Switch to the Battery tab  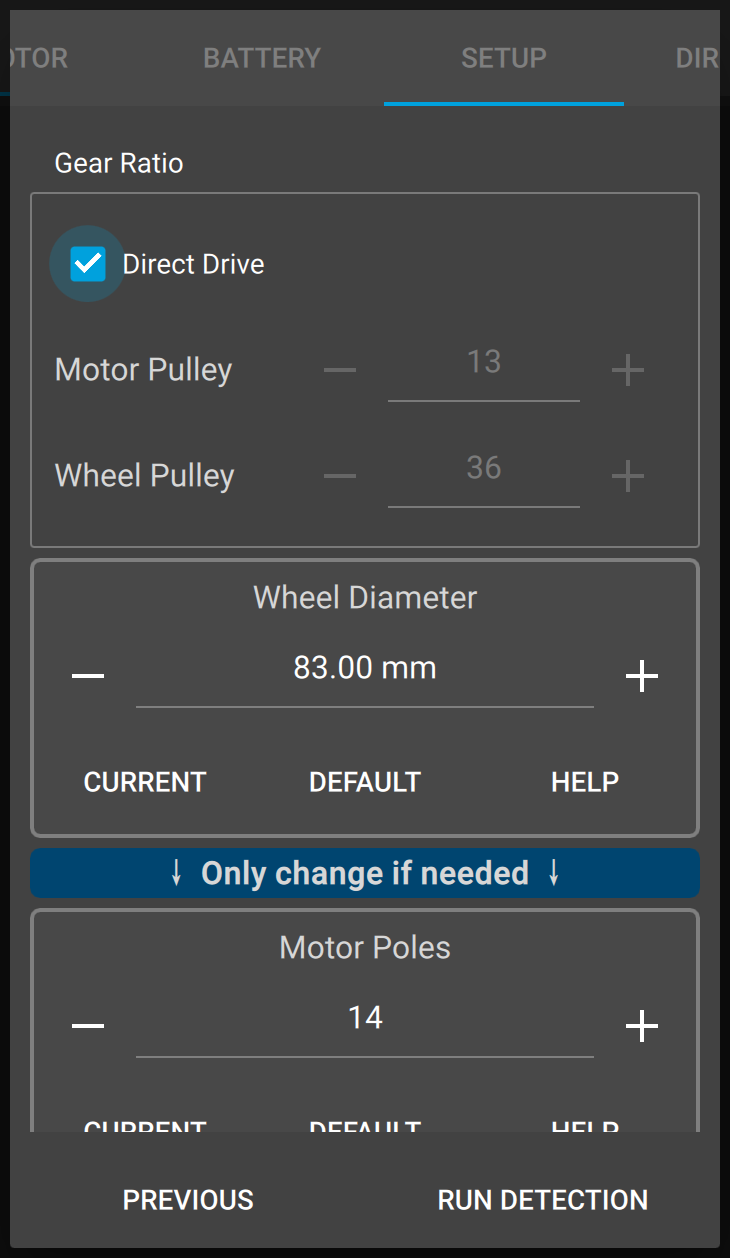tap(262, 58)
